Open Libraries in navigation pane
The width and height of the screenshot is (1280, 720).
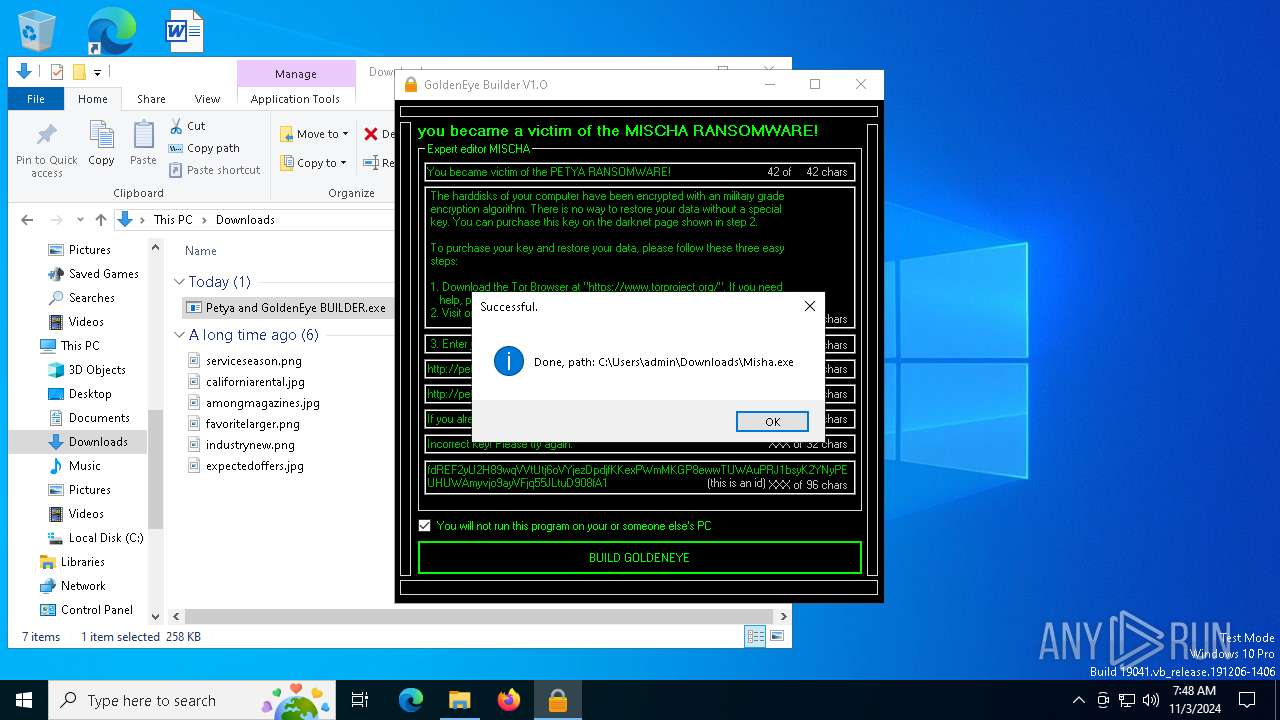[x=71, y=562]
